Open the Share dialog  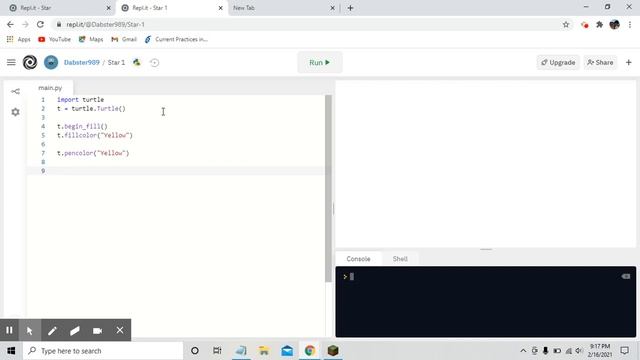[x=600, y=62]
